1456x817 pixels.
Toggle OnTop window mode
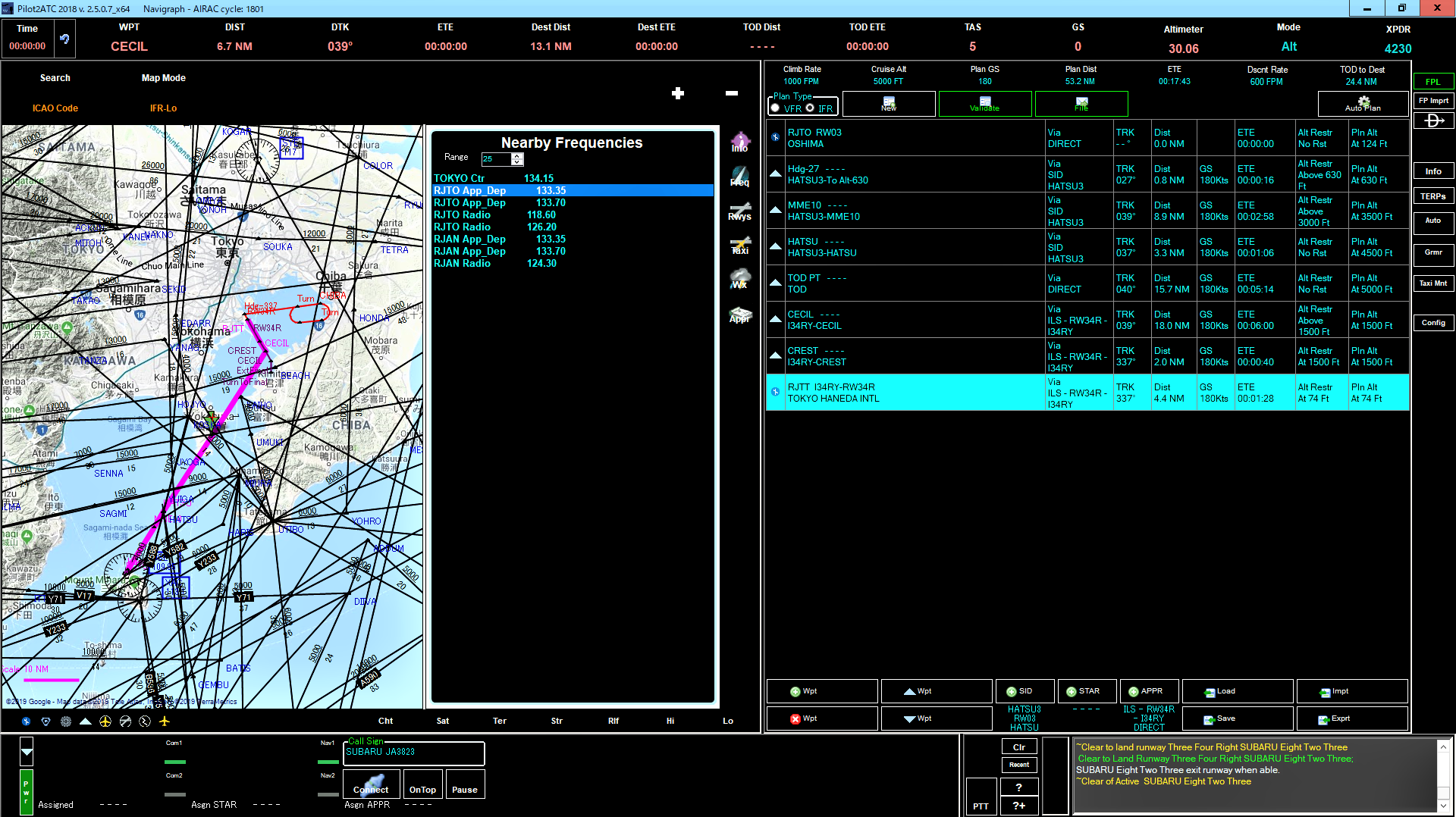click(x=422, y=784)
